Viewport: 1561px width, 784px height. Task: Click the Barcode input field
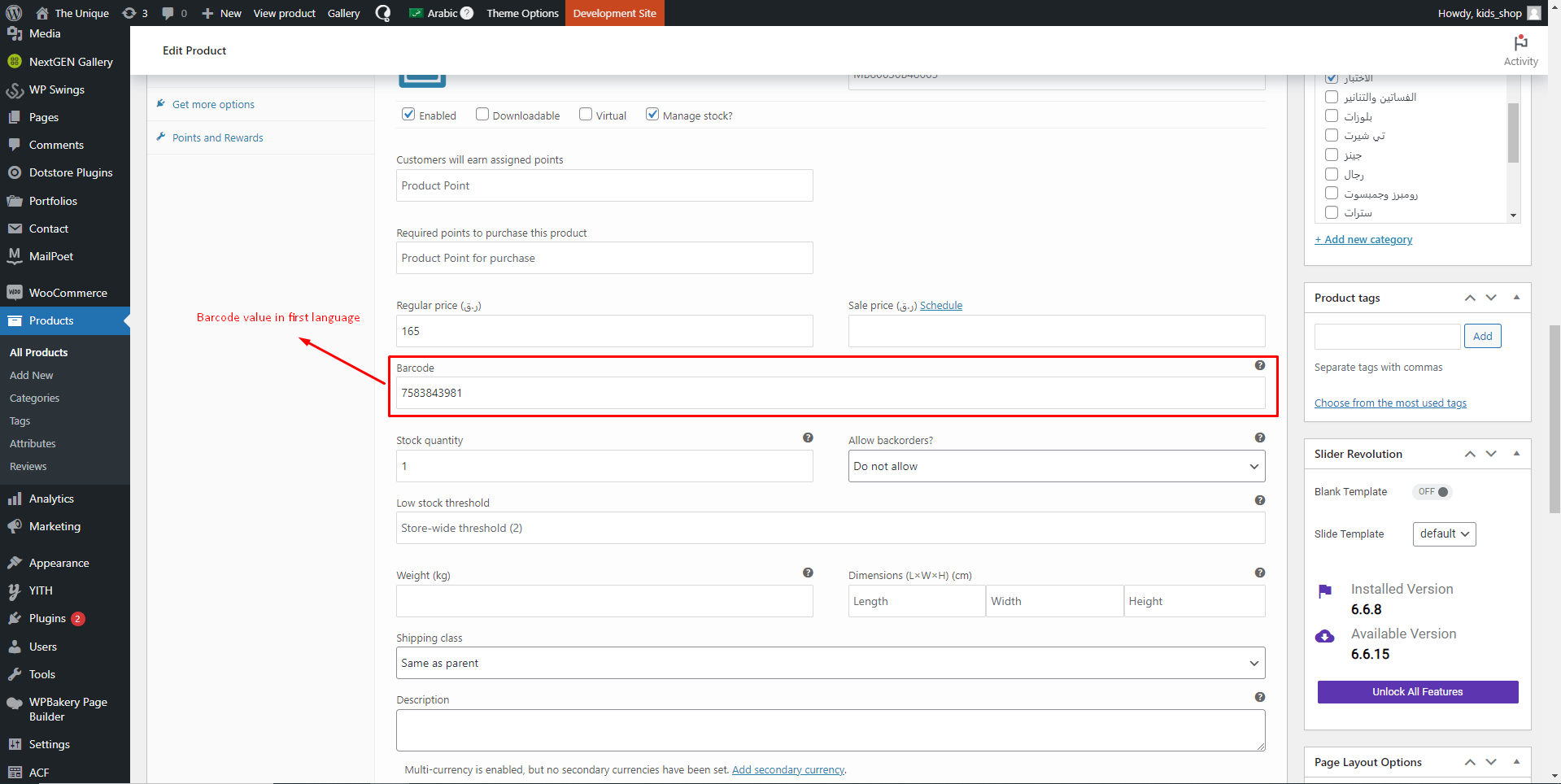click(x=831, y=393)
